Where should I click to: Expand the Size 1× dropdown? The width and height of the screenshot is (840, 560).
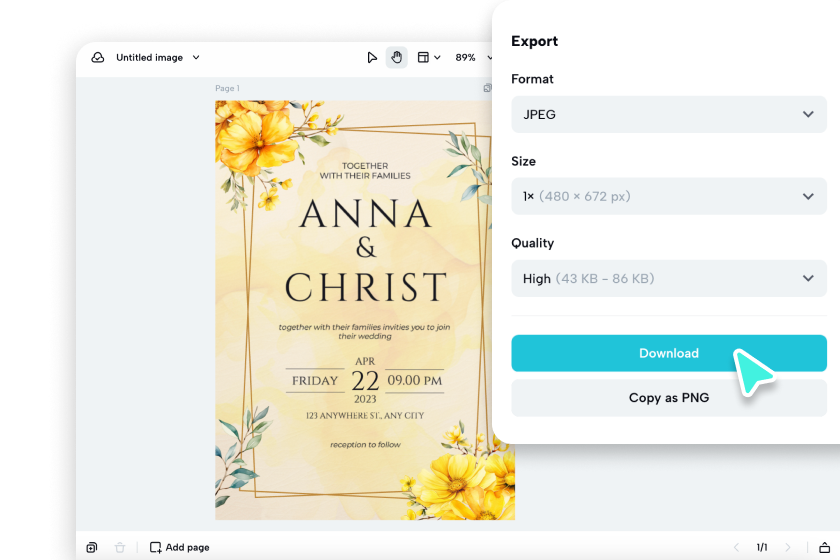click(668, 197)
